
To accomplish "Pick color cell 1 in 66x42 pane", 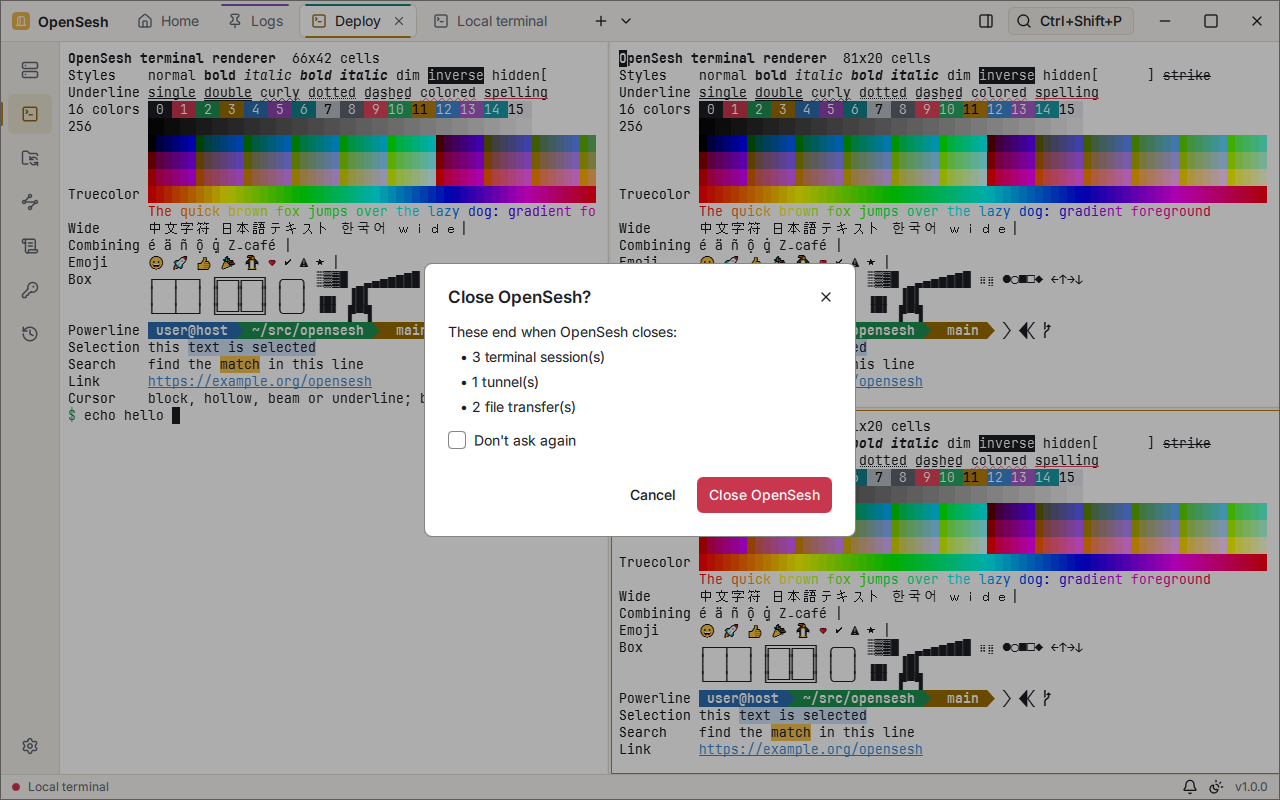I will (x=184, y=109).
